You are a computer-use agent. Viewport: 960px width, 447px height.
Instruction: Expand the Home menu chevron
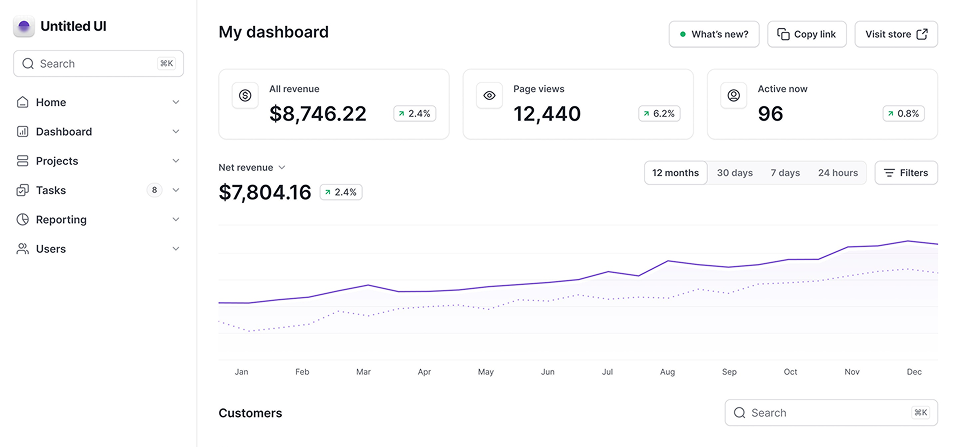pyautogui.click(x=176, y=102)
